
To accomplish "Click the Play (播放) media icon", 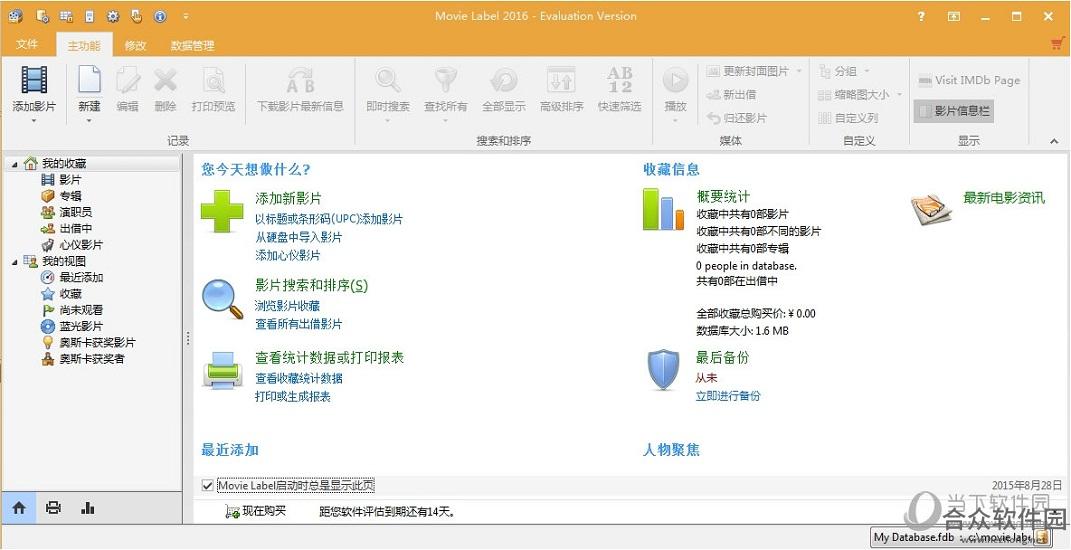I will point(676,80).
